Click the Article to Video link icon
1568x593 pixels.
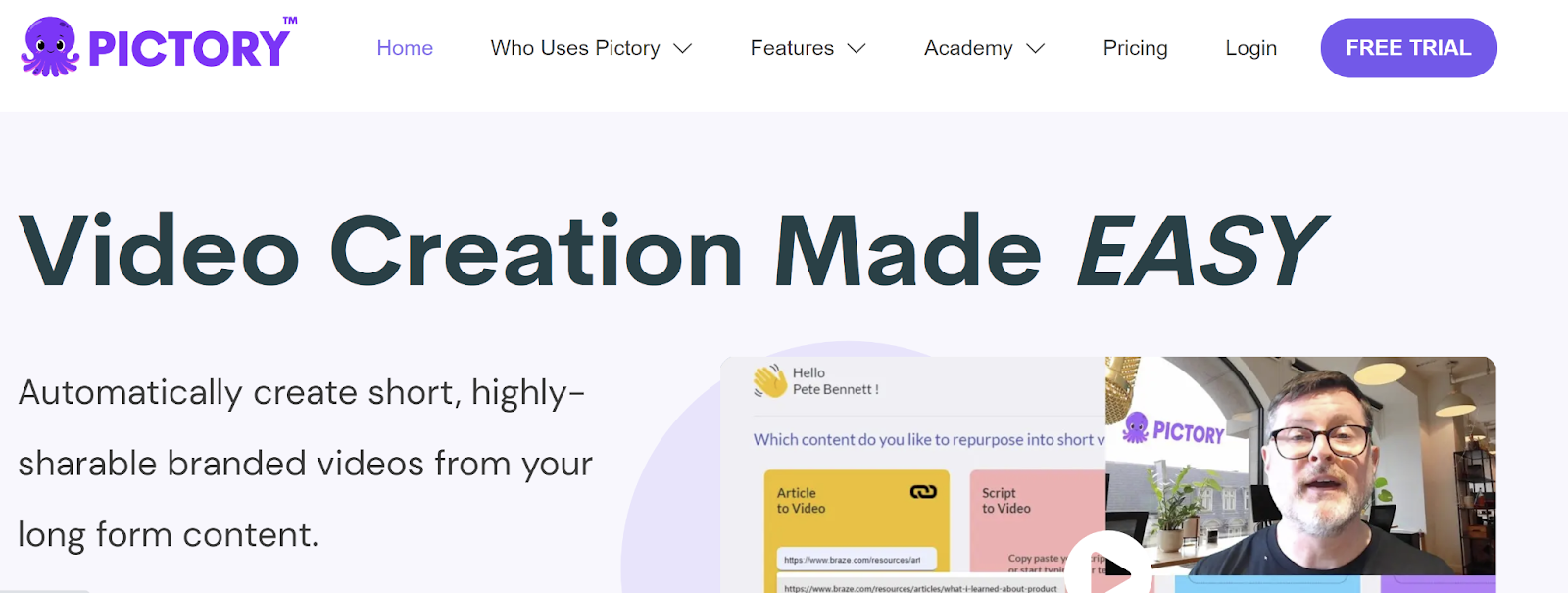[x=923, y=492]
